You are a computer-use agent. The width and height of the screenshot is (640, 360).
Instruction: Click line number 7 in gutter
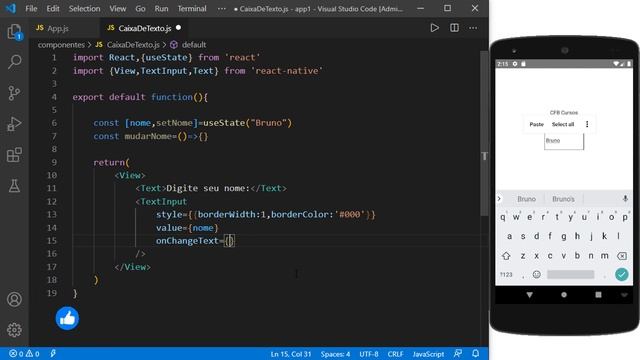tap(54, 136)
